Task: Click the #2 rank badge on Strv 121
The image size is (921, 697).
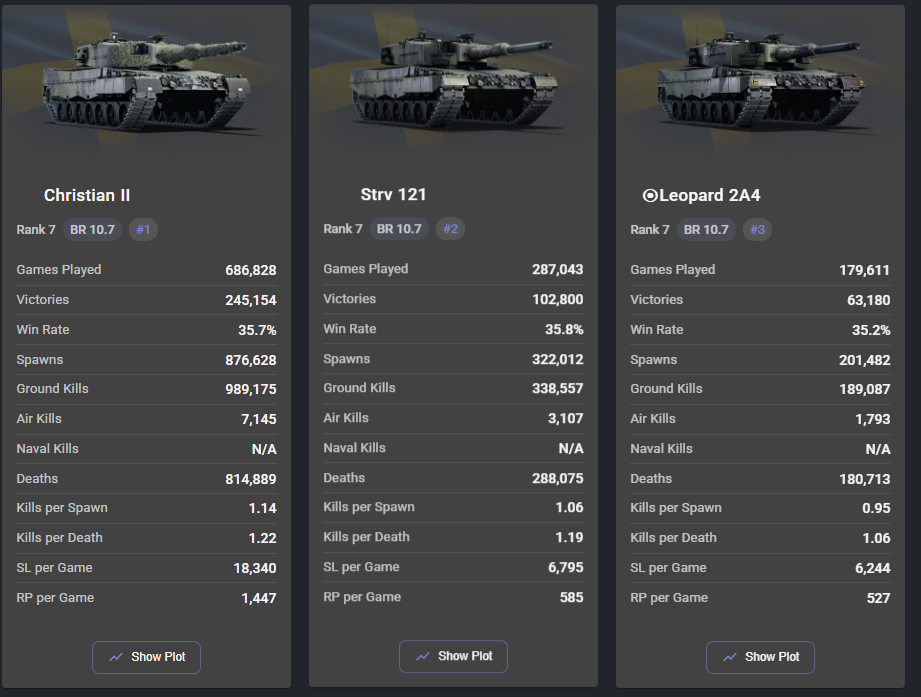Action: click(450, 229)
